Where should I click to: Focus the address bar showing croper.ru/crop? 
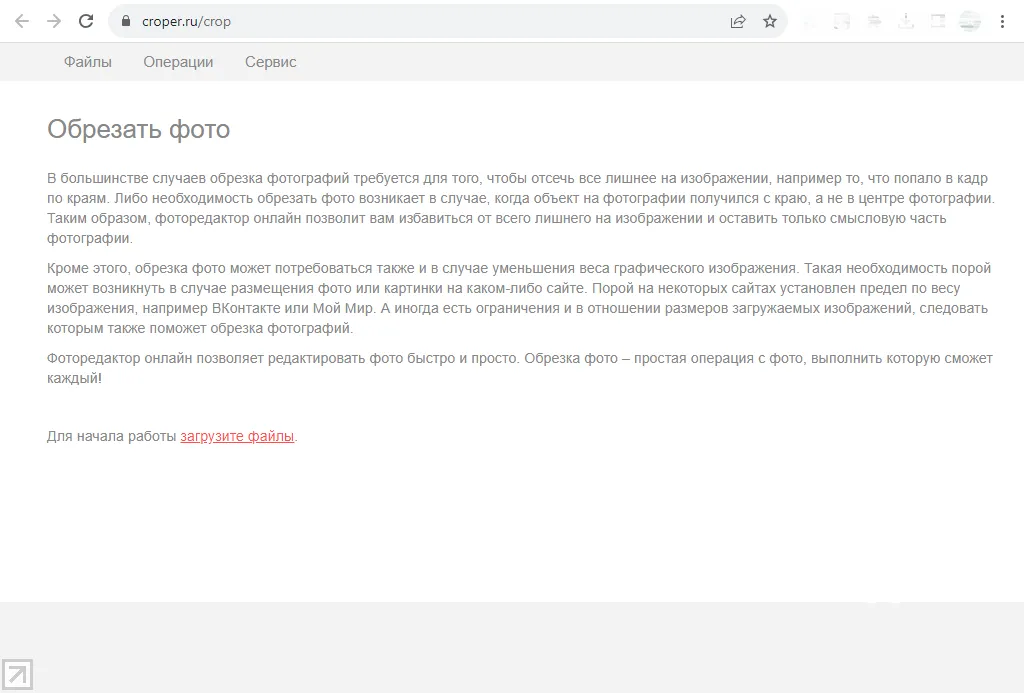pos(420,21)
